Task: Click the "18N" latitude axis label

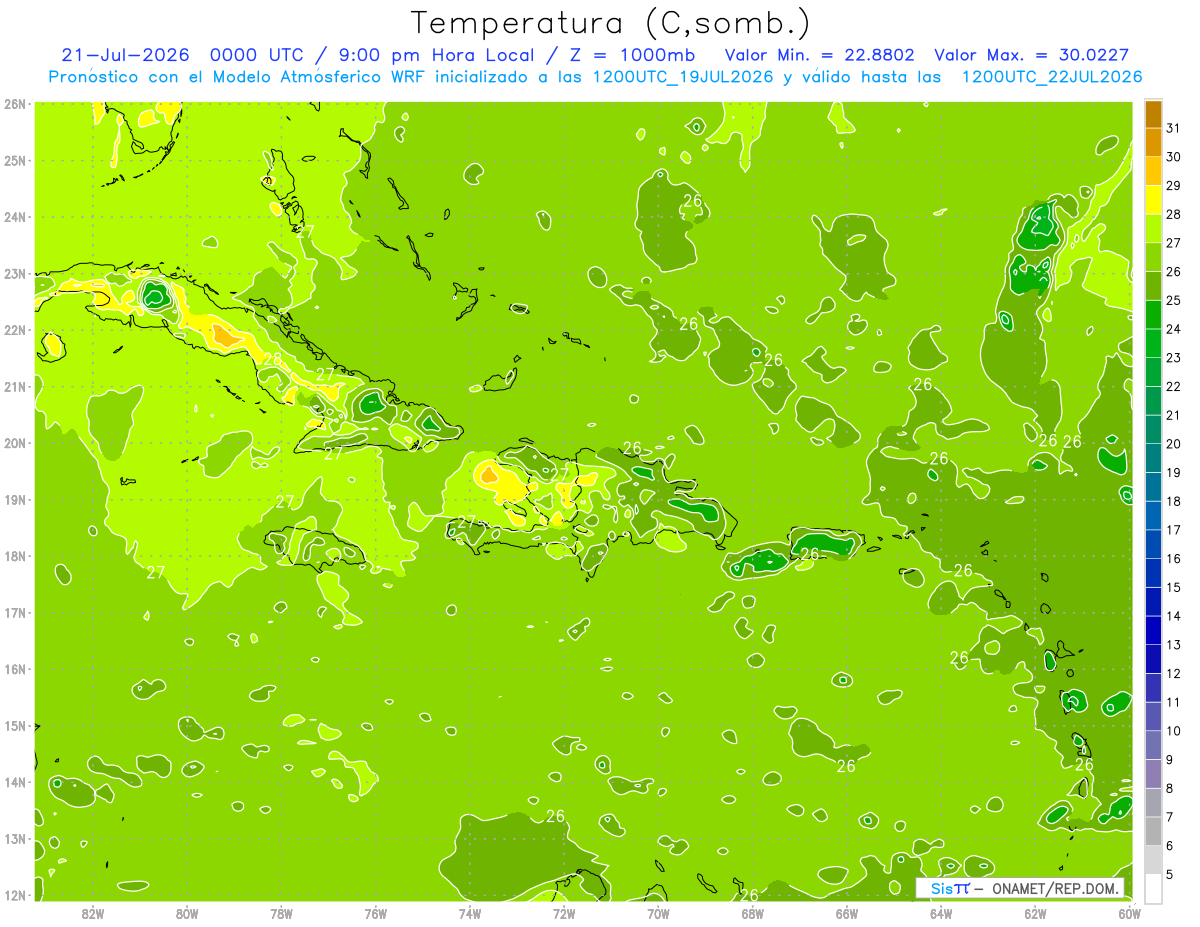Action: (16, 556)
